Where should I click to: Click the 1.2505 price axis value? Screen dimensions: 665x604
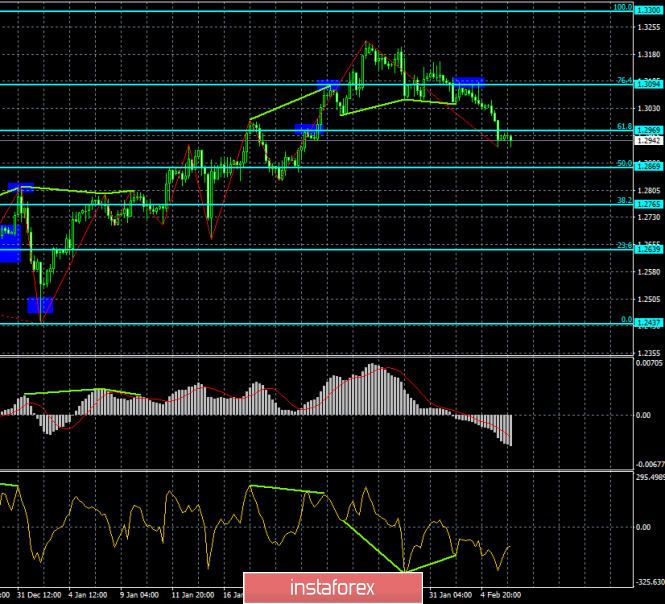pos(649,299)
